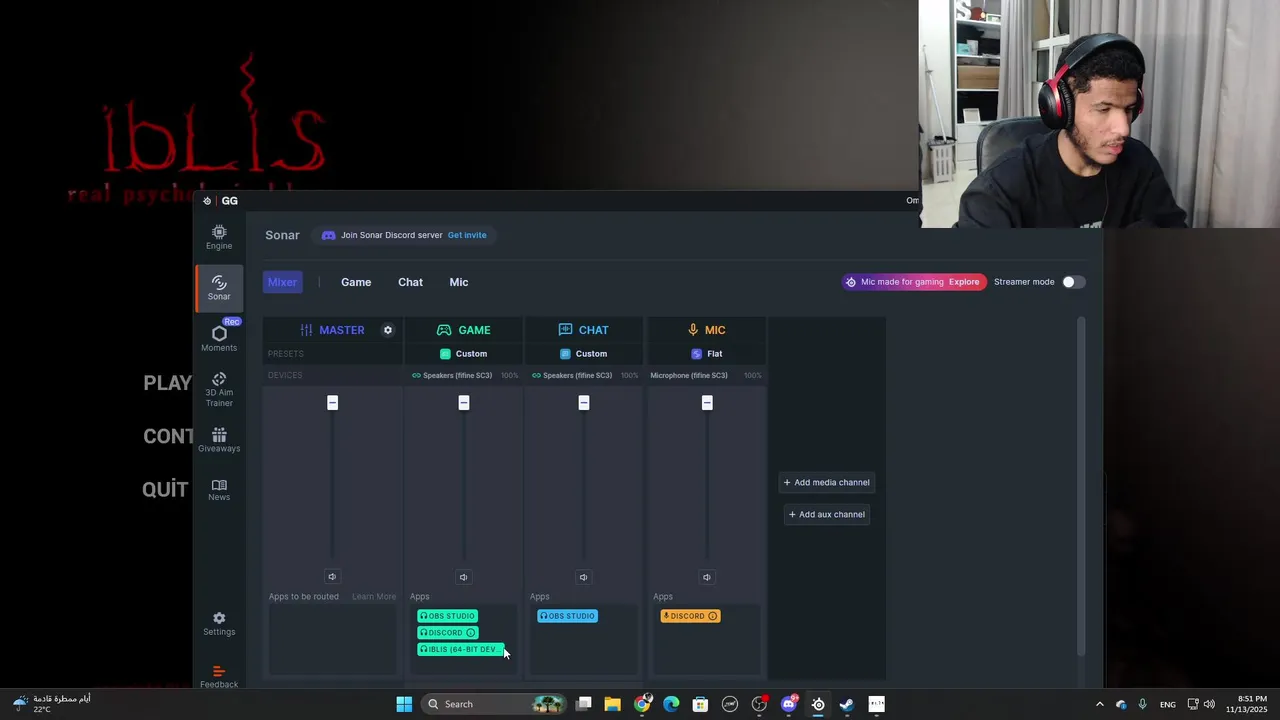Click the SteelSeries GG logo in title bar
The image size is (1280, 720).
click(207, 201)
